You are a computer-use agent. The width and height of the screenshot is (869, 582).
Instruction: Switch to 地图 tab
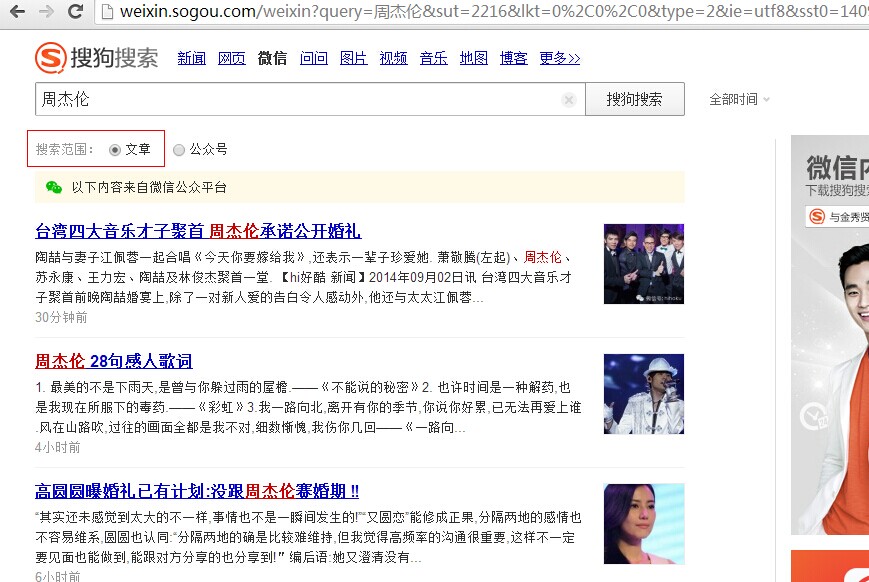pyautogui.click(x=474, y=58)
